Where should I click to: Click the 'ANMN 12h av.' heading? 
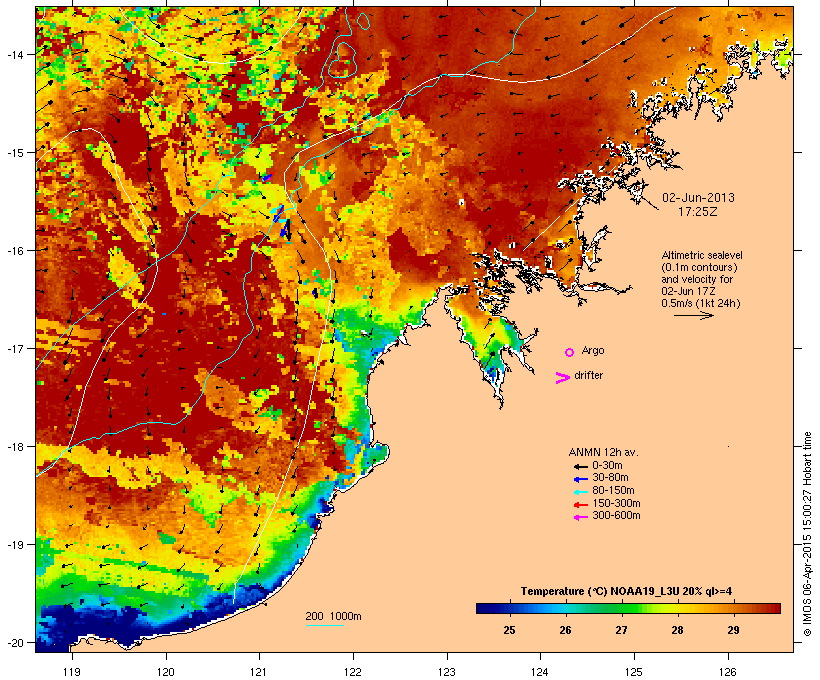pos(603,452)
